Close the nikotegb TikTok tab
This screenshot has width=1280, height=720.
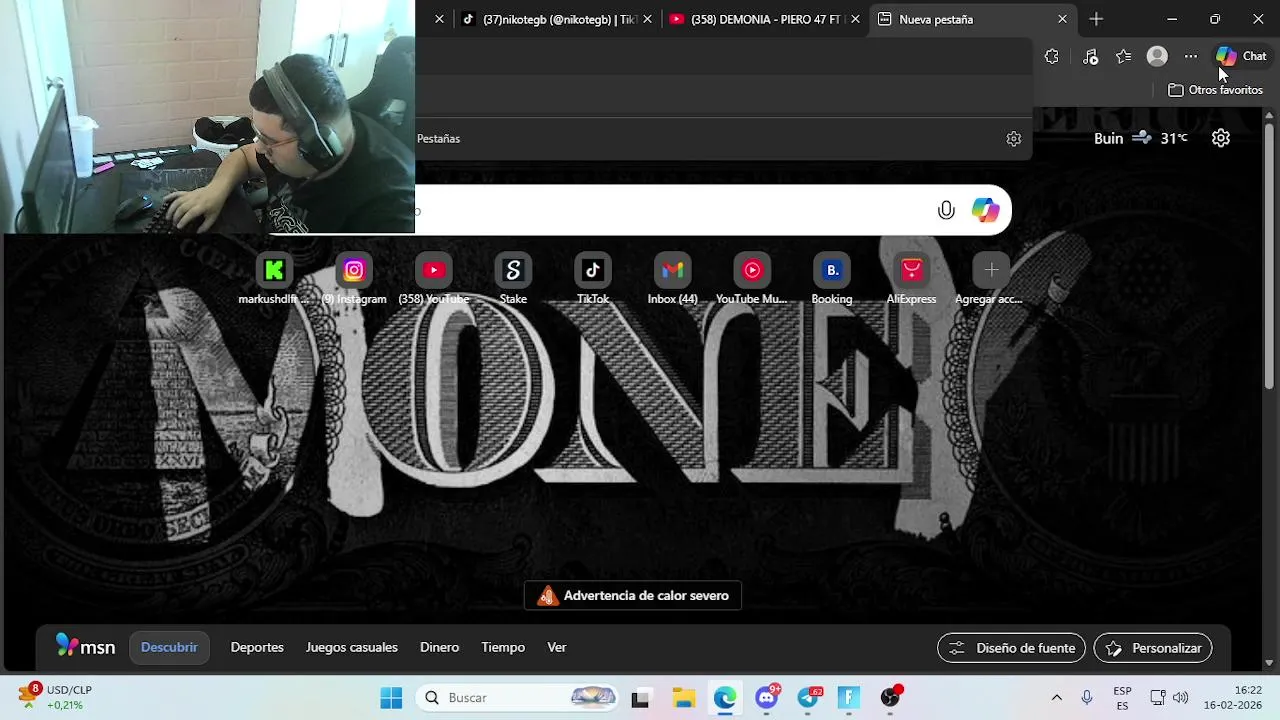[647, 19]
